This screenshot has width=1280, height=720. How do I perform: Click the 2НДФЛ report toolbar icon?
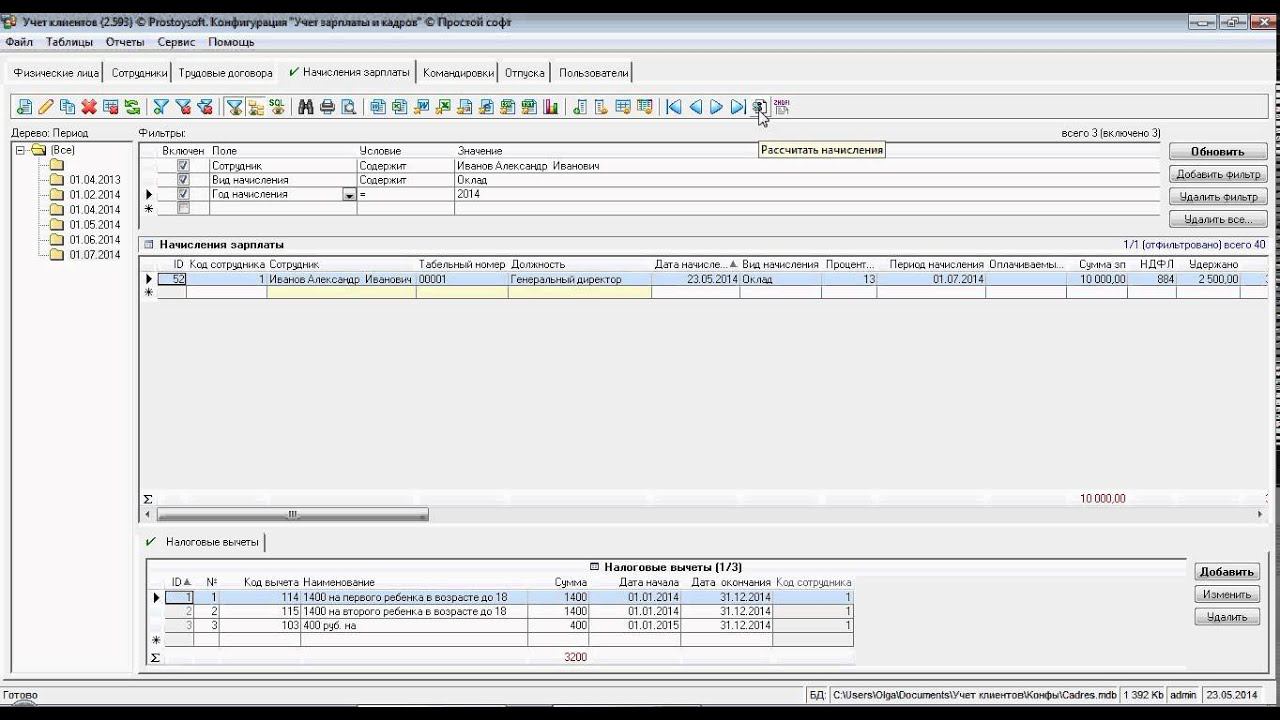[782, 107]
